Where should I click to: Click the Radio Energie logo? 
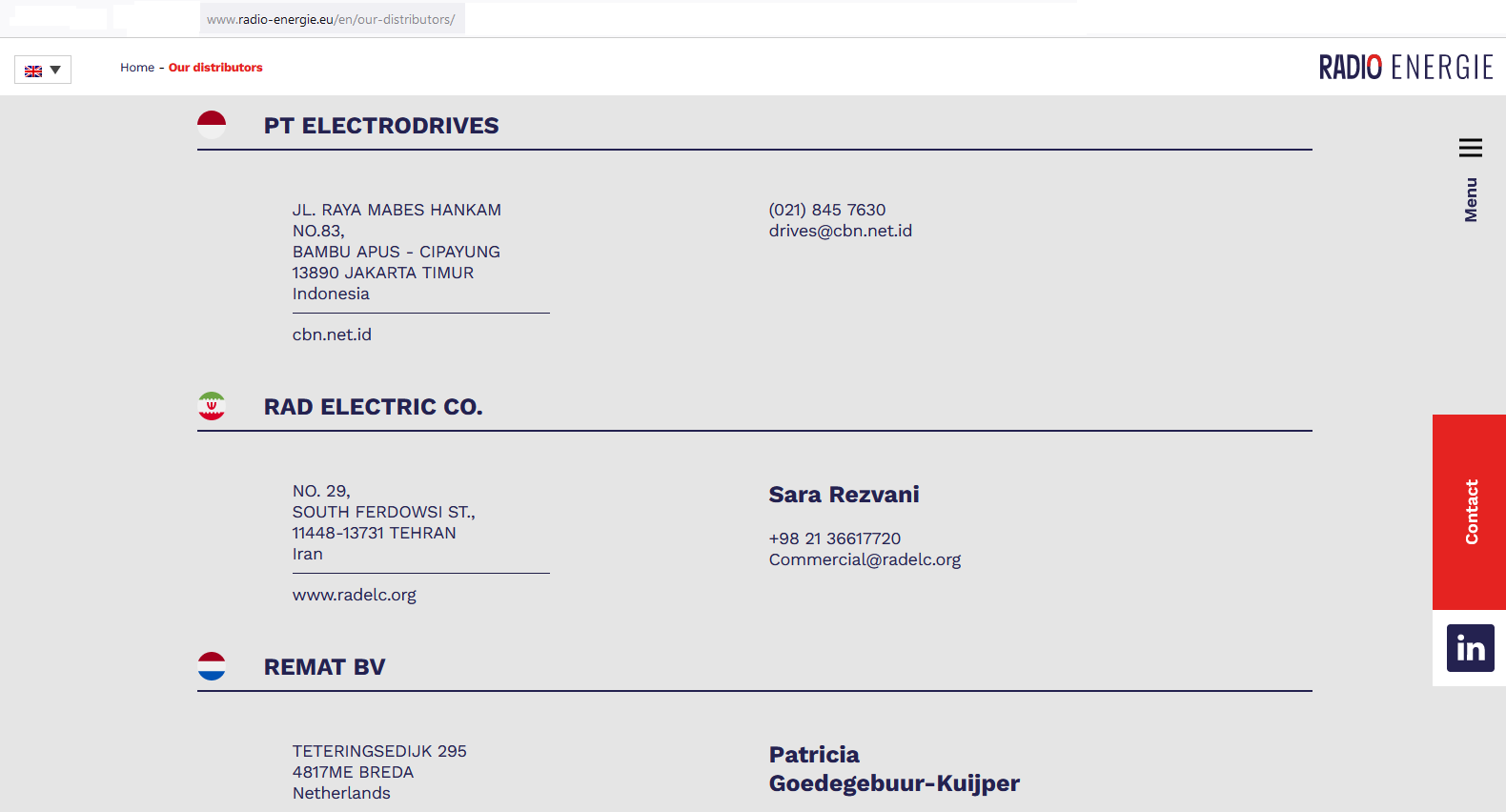click(x=1405, y=68)
